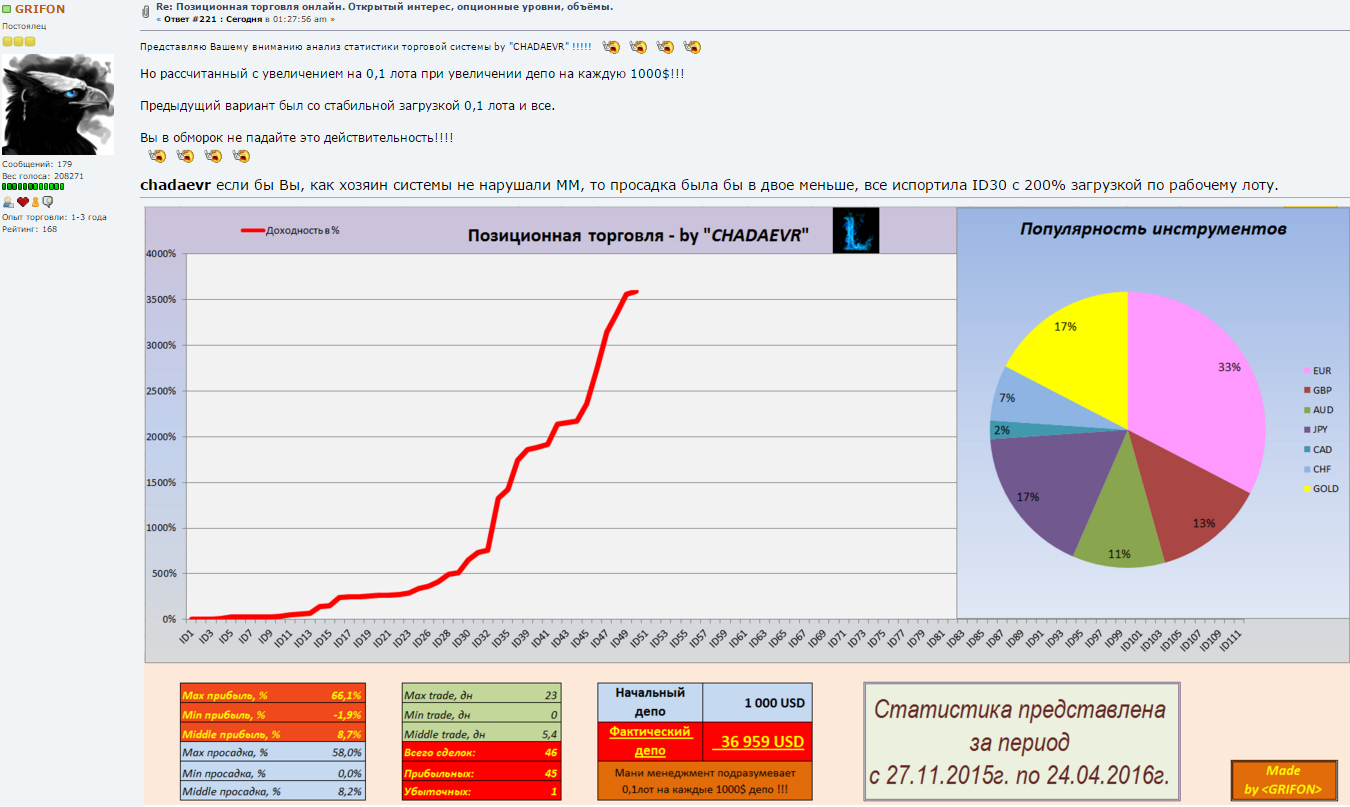1350x807 pixels.
Task: Click the three gold rank stars under 'Постоялец'
Action: click(x=19, y=42)
